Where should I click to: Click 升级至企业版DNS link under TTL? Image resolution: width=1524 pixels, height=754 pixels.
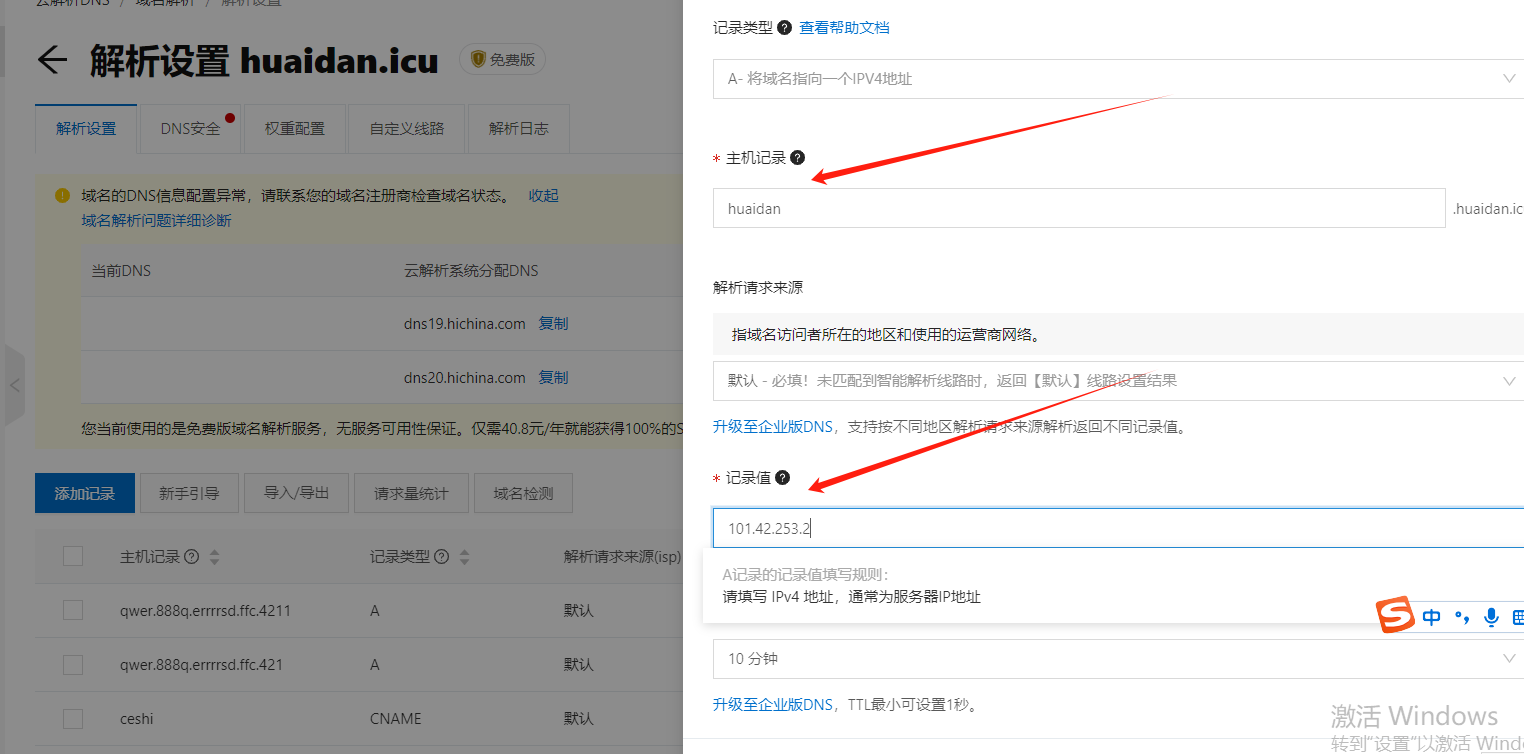(772, 704)
